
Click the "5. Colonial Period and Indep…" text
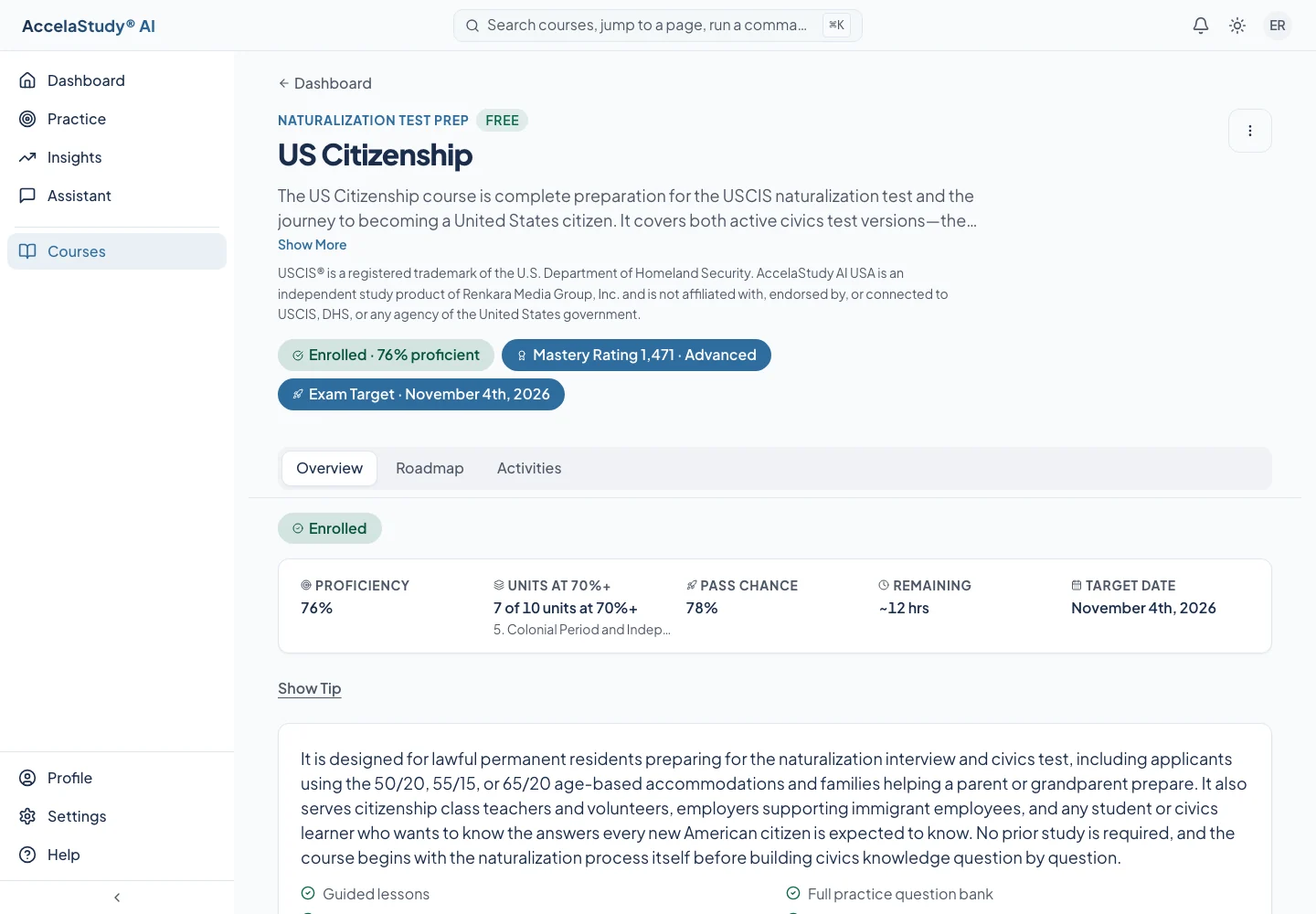pyautogui.click(x=582, y=630)
